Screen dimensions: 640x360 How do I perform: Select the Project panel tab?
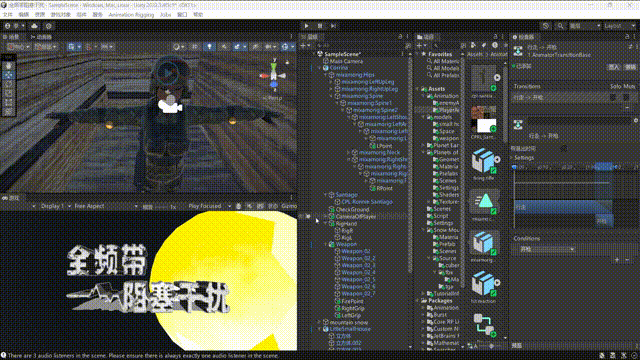[425, 37]
